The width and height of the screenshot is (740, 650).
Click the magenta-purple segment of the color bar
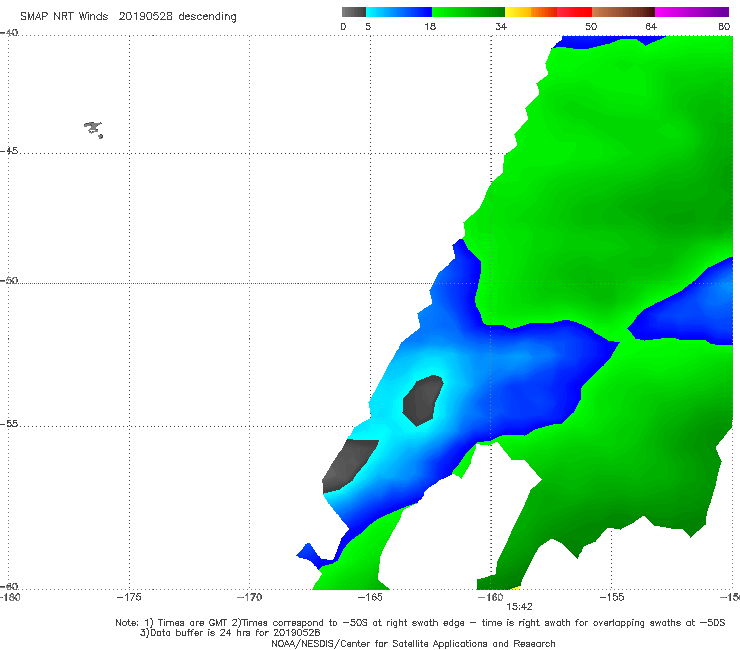692,12
